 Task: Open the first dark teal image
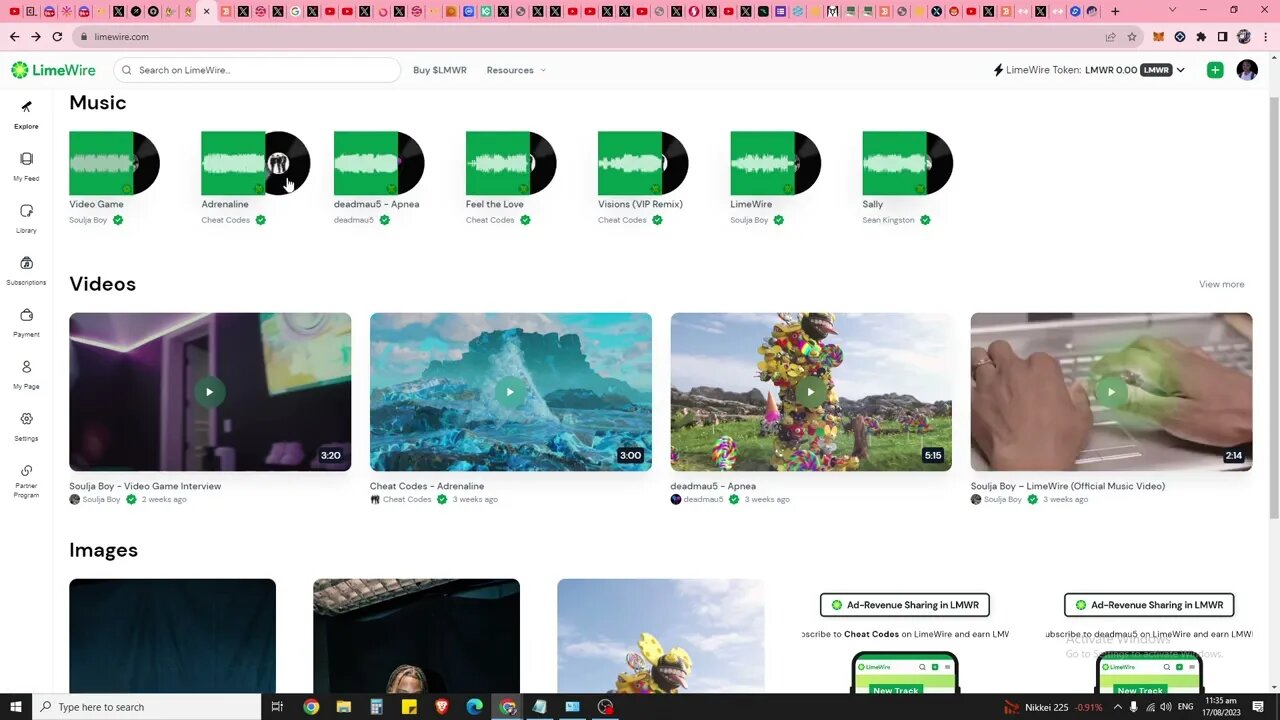point(172,636)
